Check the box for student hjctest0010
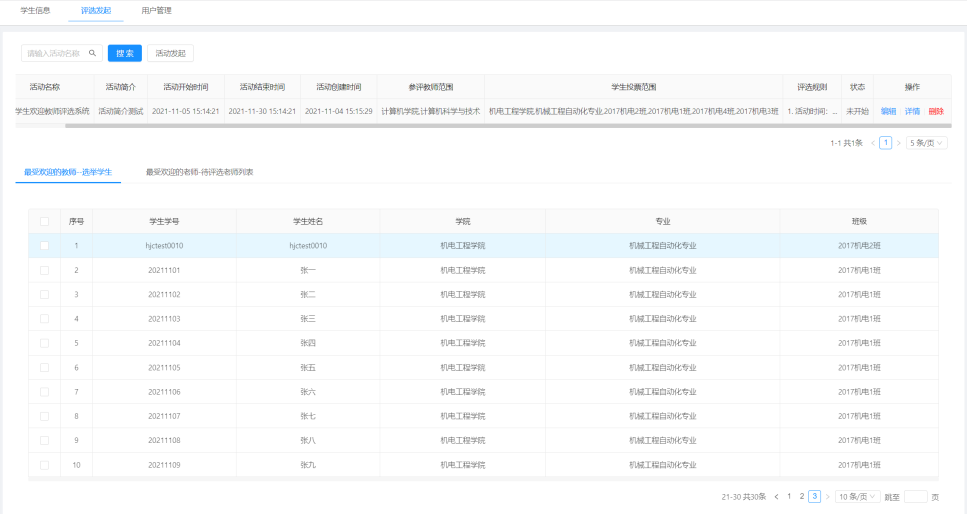Viewport: 967px width, 514px height. point(44,245)
